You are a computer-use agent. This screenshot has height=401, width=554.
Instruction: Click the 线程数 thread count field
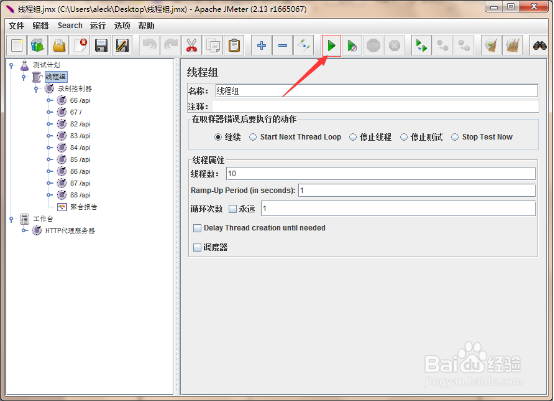[x=381, y=173]
